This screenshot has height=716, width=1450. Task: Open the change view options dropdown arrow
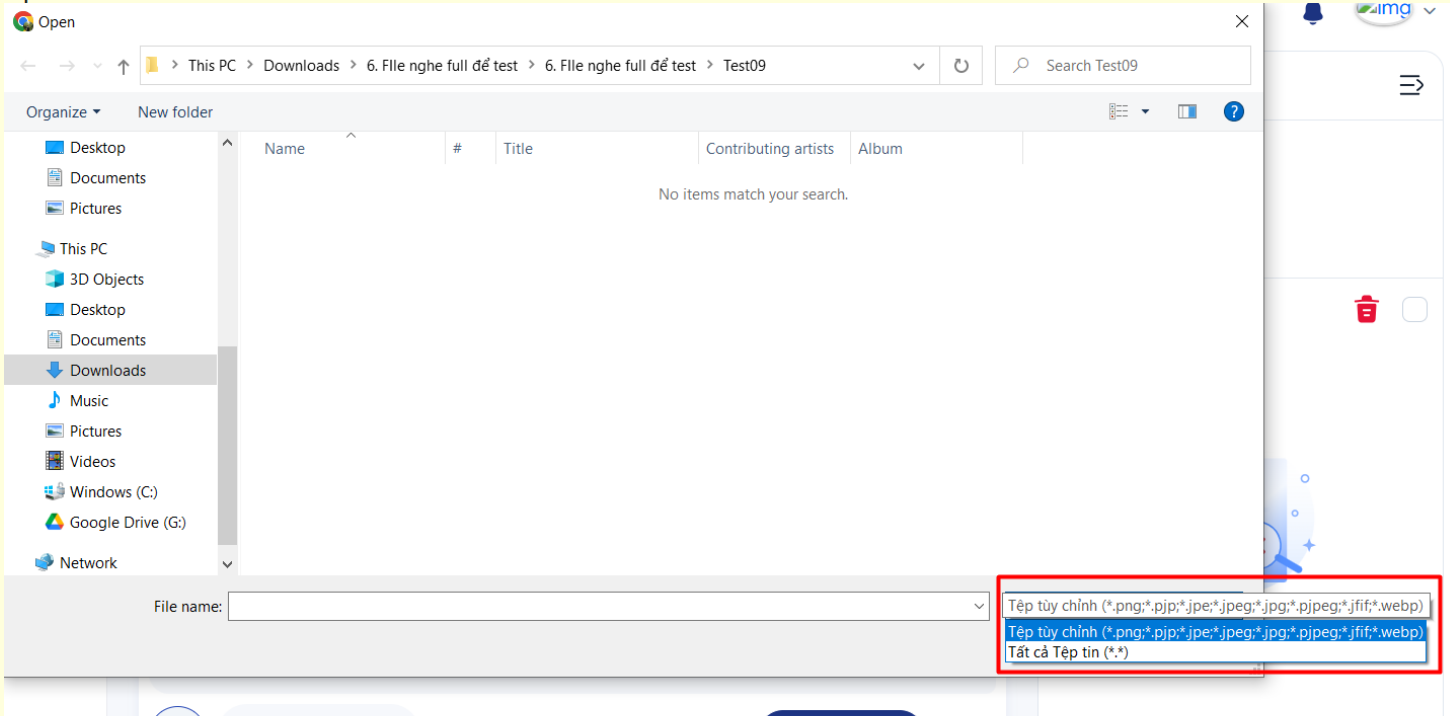(1146, 112)
